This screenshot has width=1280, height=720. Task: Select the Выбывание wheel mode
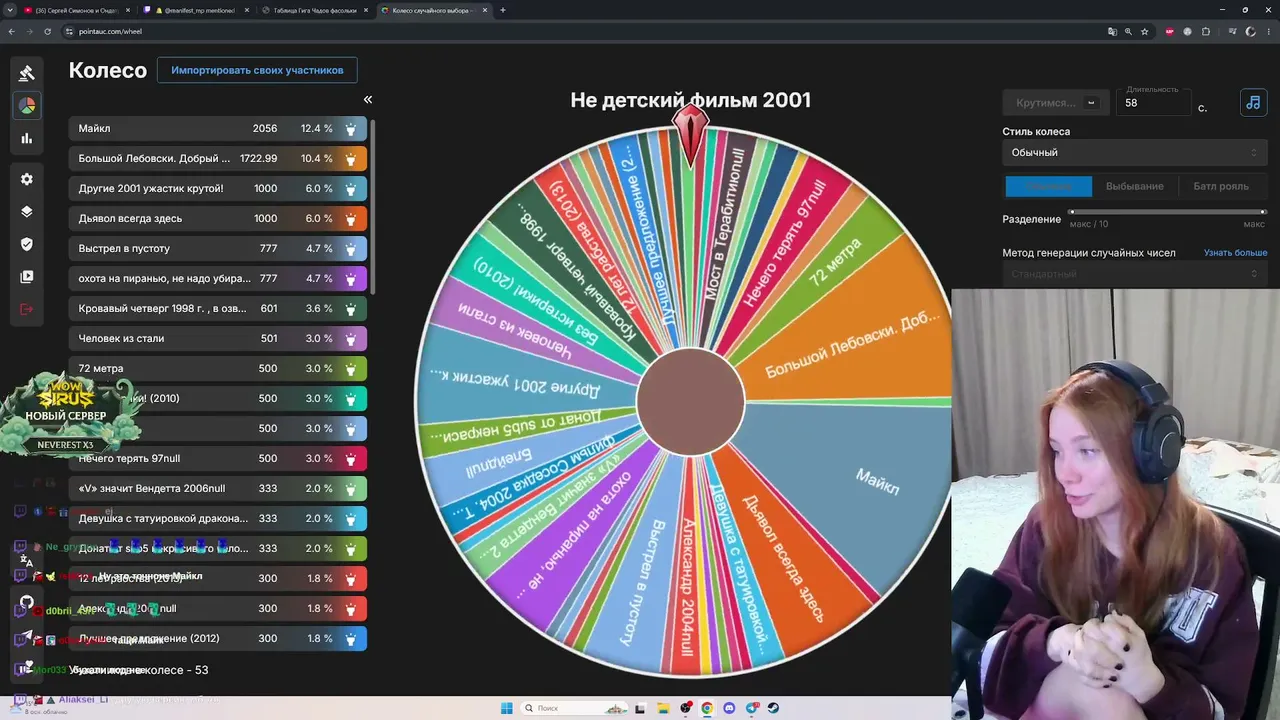click(x=1134, y=186)
